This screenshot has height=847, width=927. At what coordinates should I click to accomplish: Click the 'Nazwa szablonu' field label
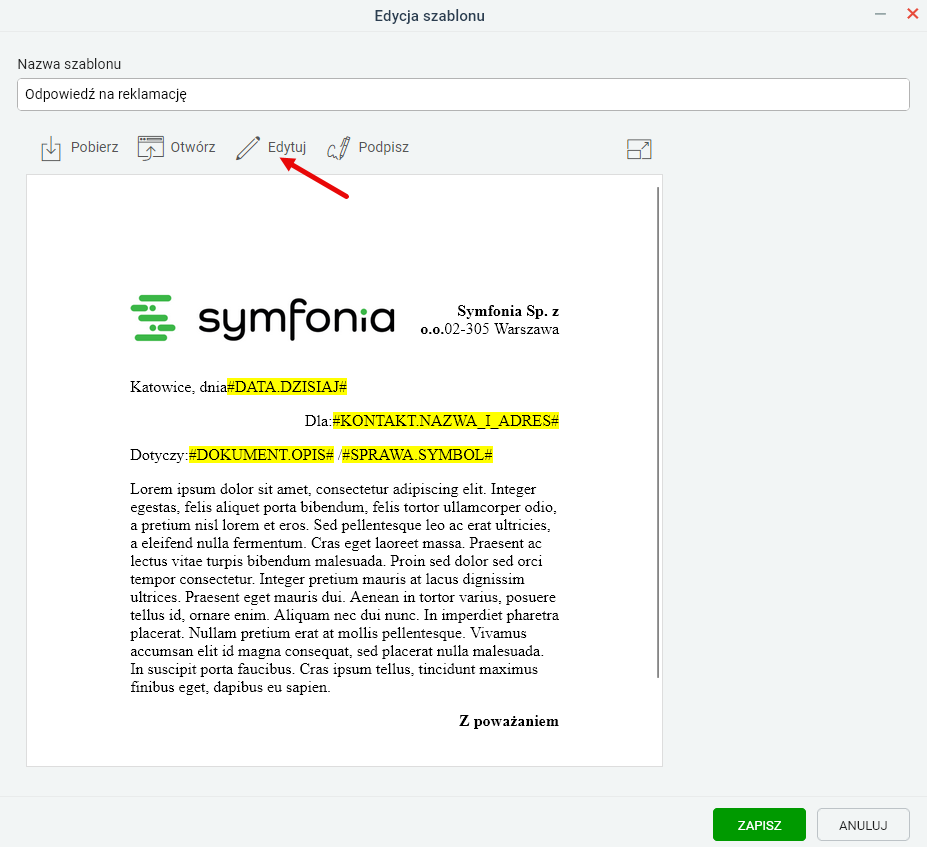coord(69,64)
